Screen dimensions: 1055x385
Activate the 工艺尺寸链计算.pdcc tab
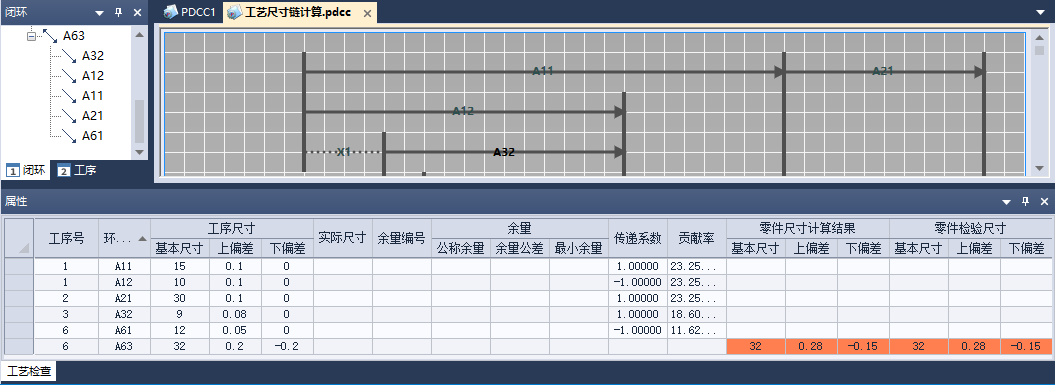click(289, 13)
